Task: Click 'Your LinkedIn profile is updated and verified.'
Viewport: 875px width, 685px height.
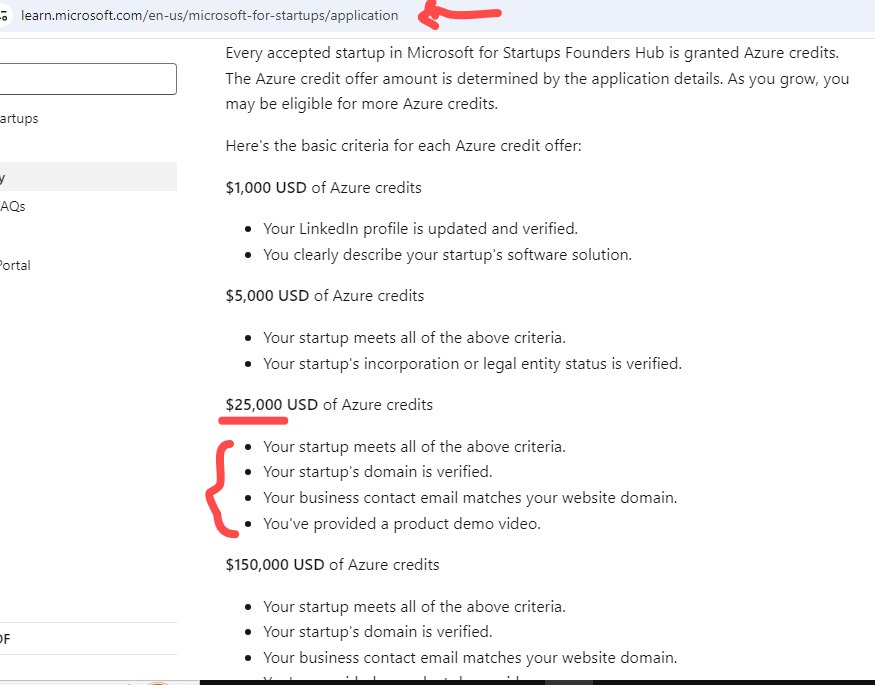Action: coord(420,229)
